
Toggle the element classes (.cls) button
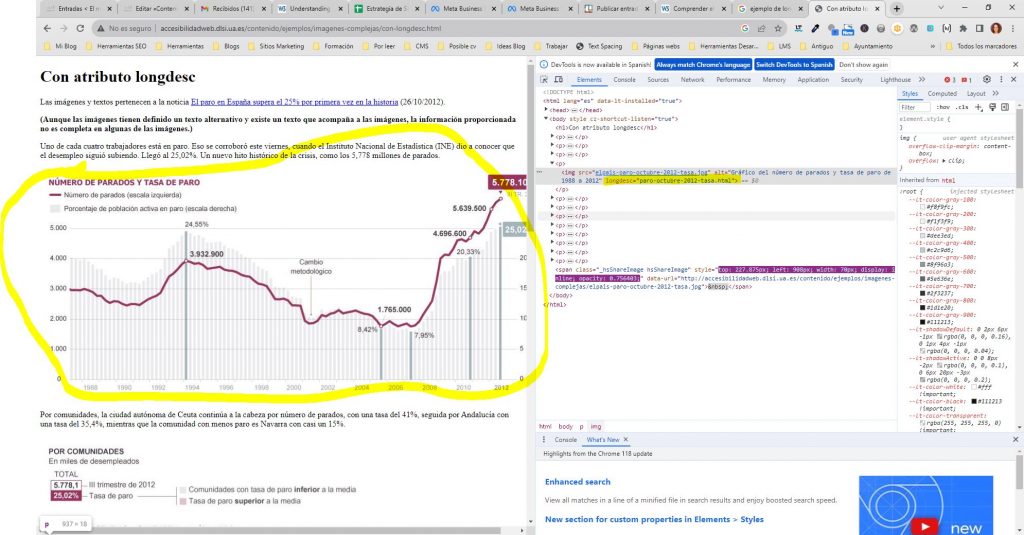click(962, 107)
